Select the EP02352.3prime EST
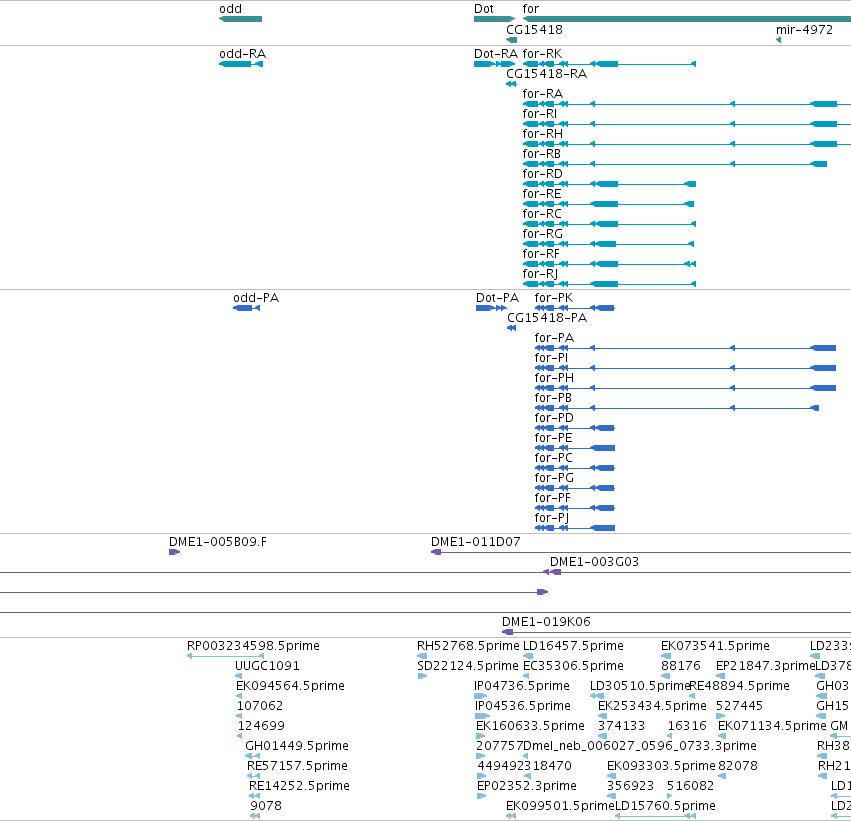The height and width of the screenshot is (821, 851). (481, 796)
